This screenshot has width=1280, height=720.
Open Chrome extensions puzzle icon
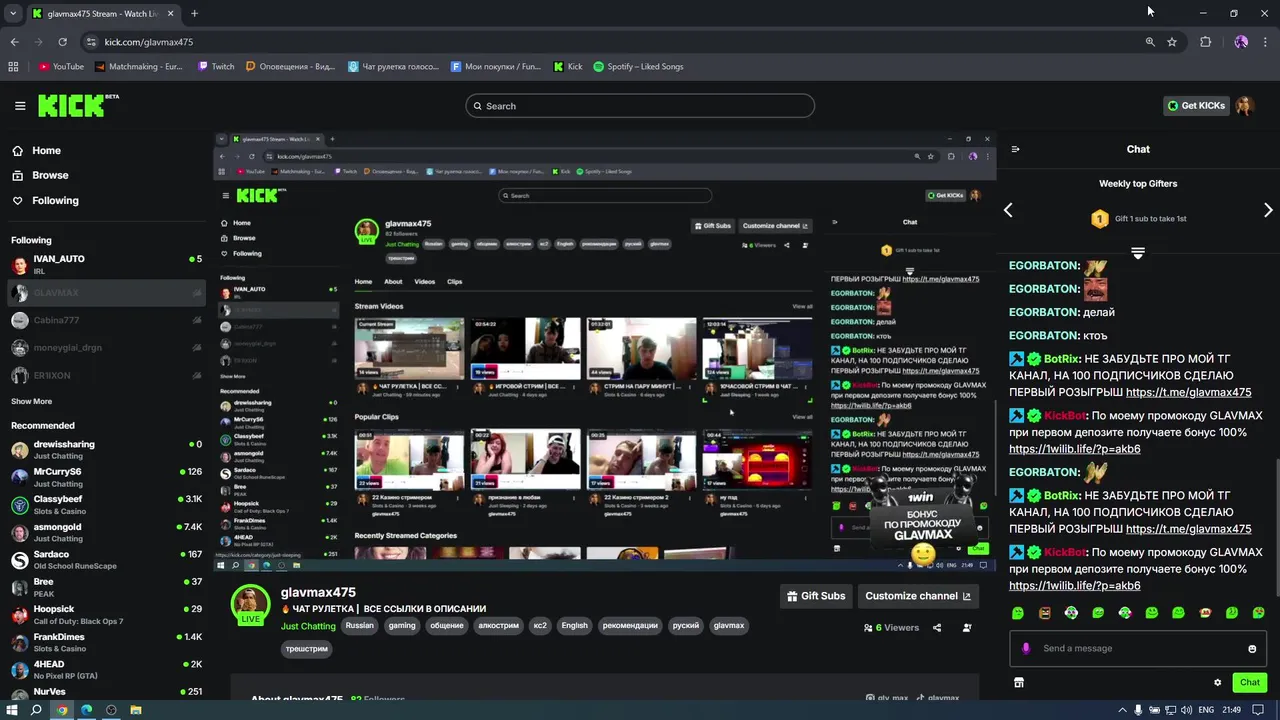[x=1205, y=42]
